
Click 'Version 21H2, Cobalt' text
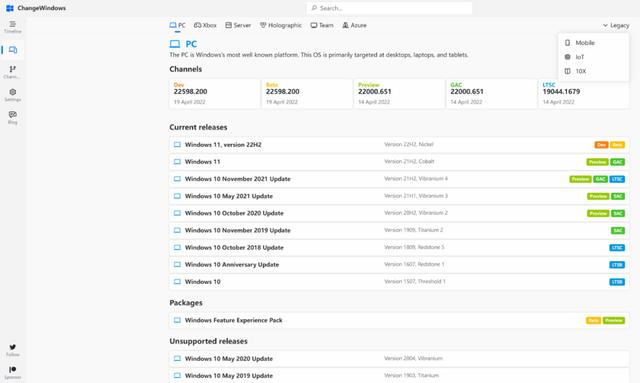(409, 162)
